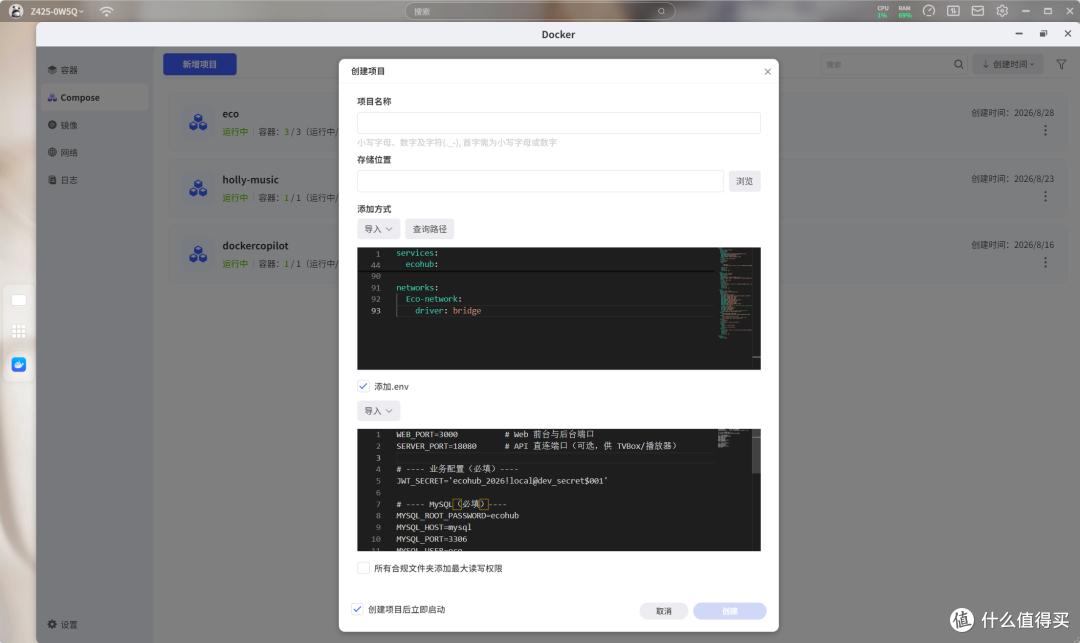
Task: Click the eco project name
Action: tap(231, 114)
